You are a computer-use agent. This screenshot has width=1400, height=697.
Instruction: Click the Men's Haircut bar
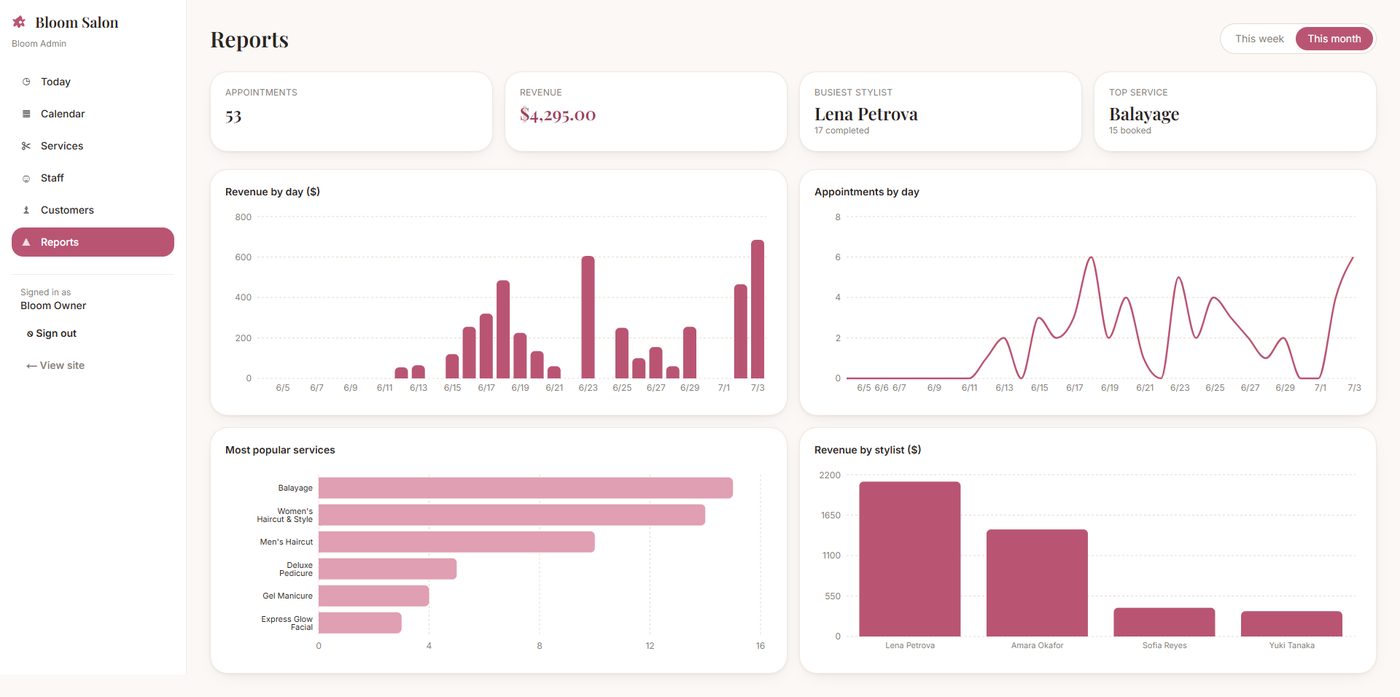point(456,542)
